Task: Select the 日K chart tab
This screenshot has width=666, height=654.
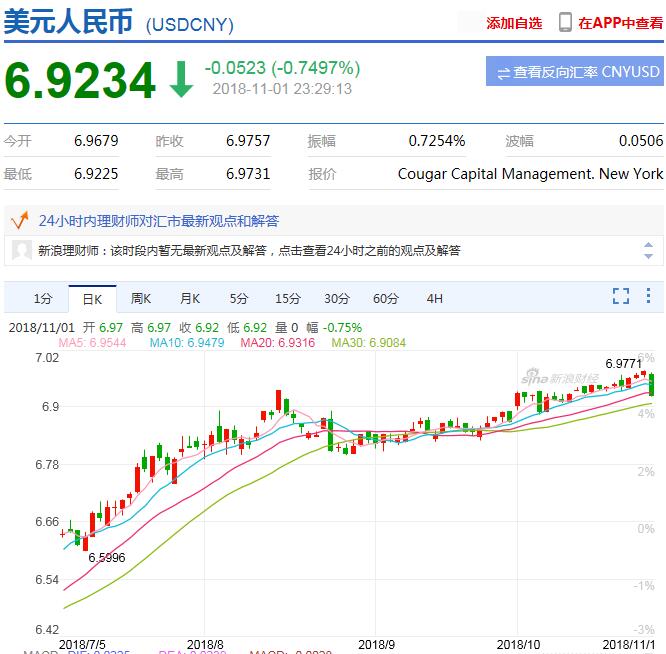Action: click(x=92, y=298)
